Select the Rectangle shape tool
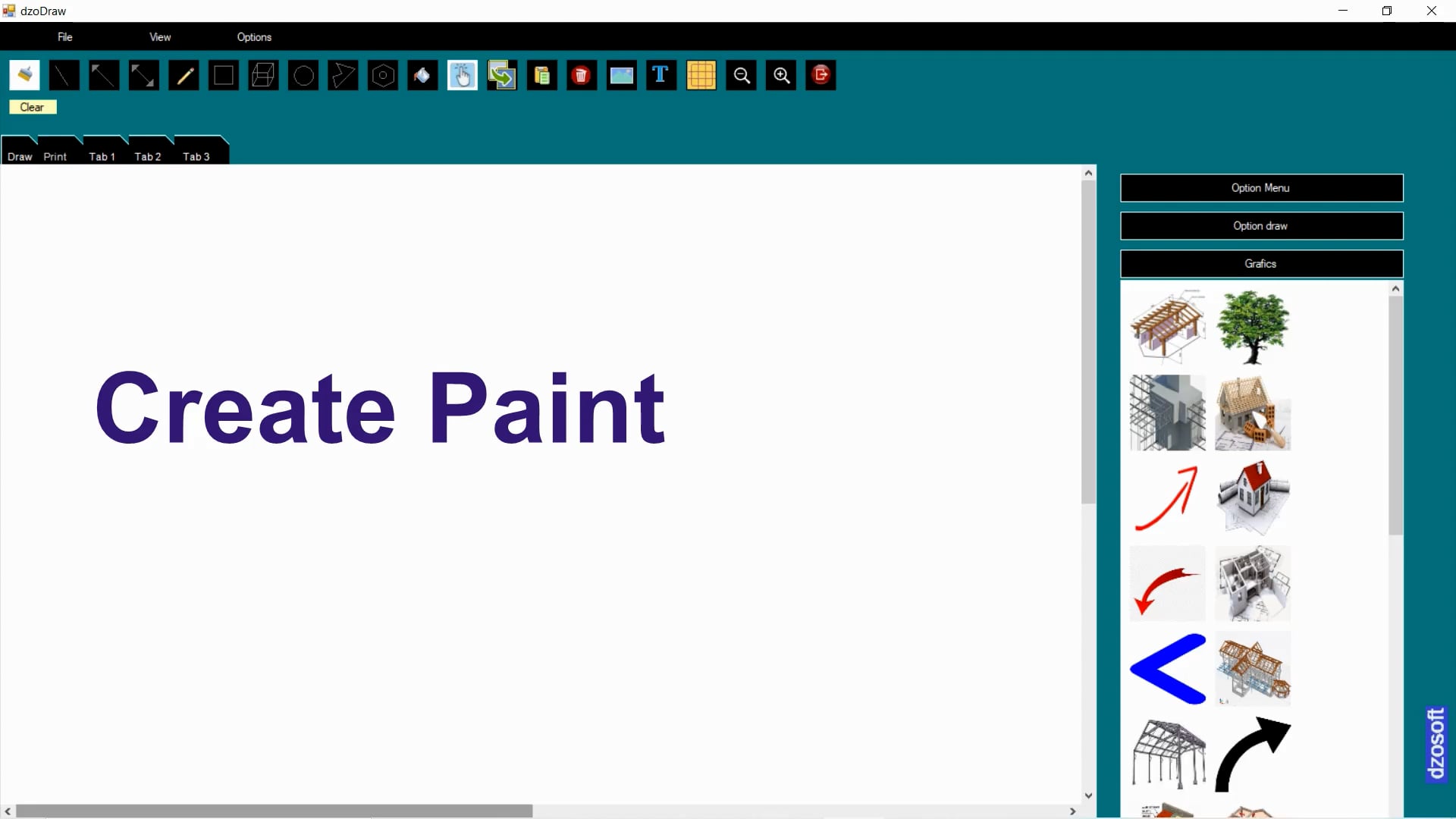 click(223, 75)
